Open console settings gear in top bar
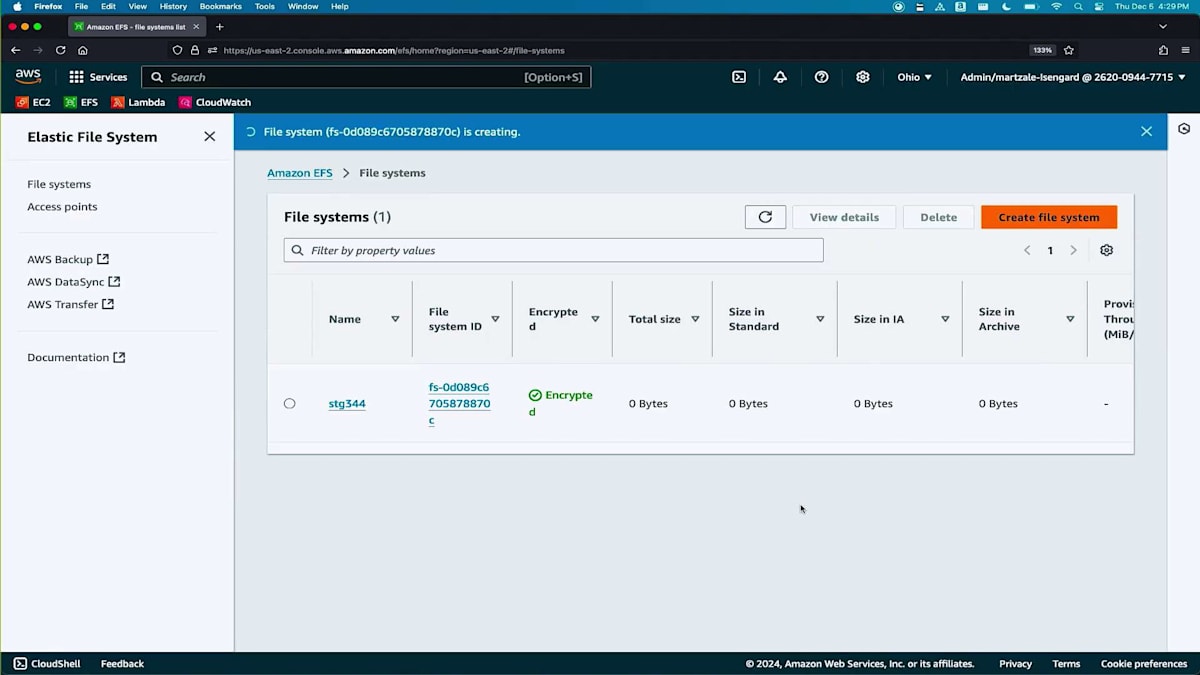This screenshot has height=675, width=1200. [x=863, y=77]
